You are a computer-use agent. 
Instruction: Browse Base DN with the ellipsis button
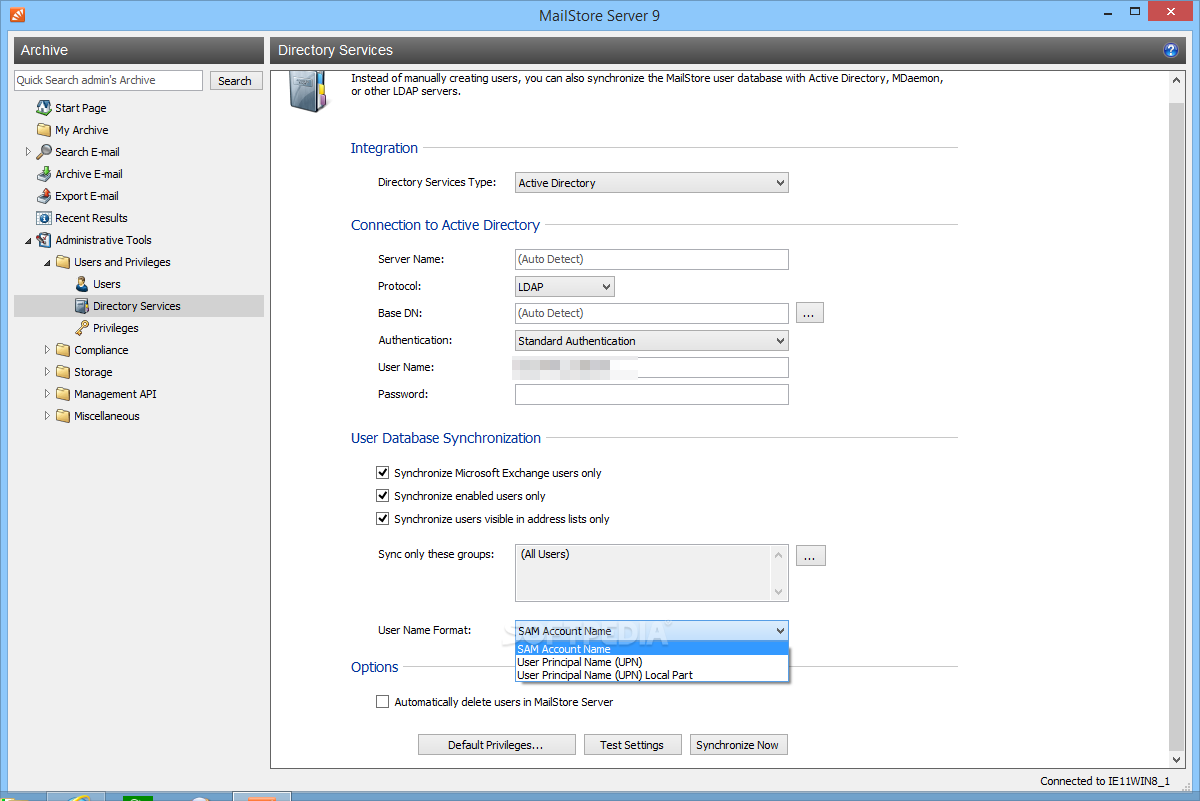810,313
